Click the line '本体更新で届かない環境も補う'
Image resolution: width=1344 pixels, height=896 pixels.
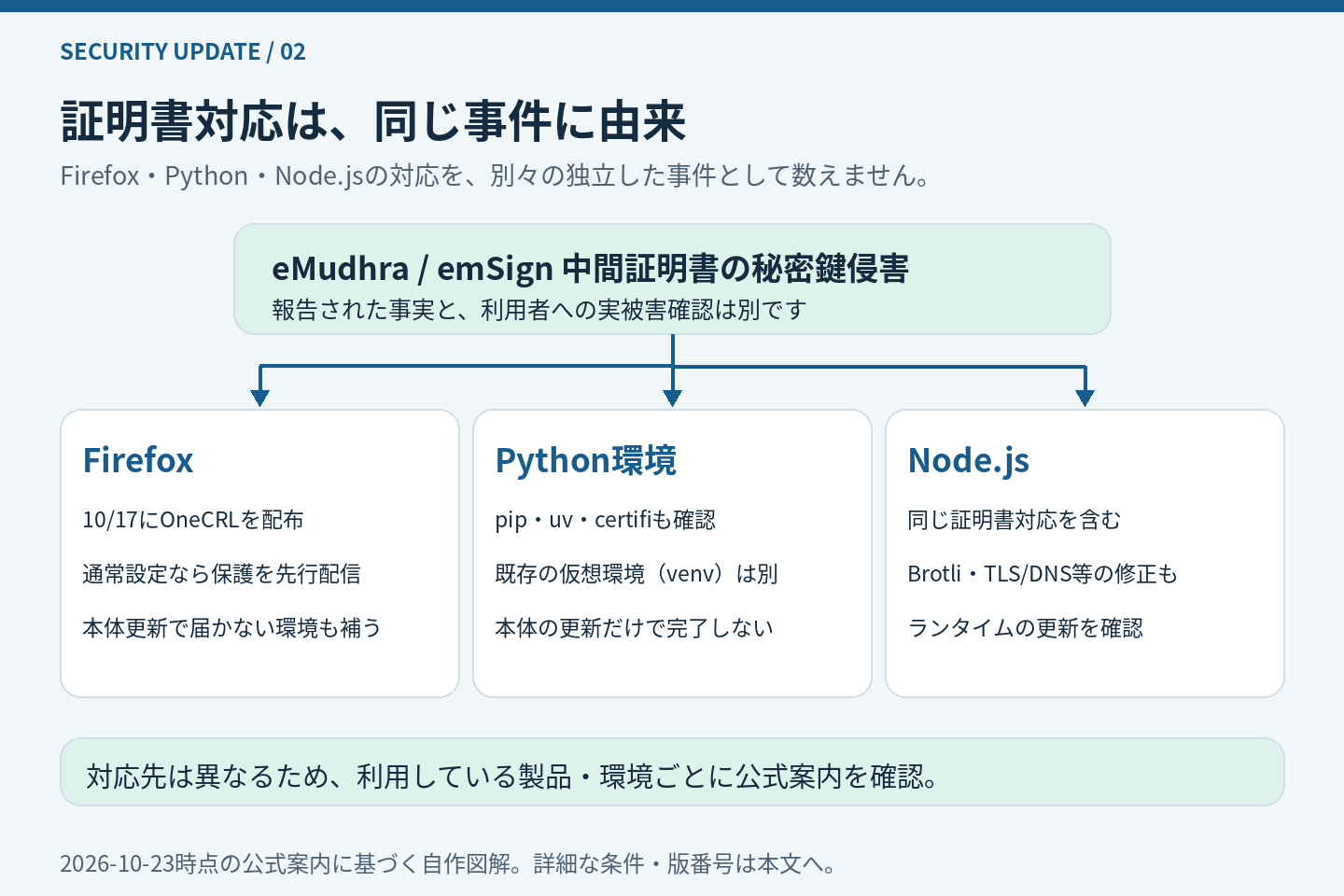coord(232,628)
